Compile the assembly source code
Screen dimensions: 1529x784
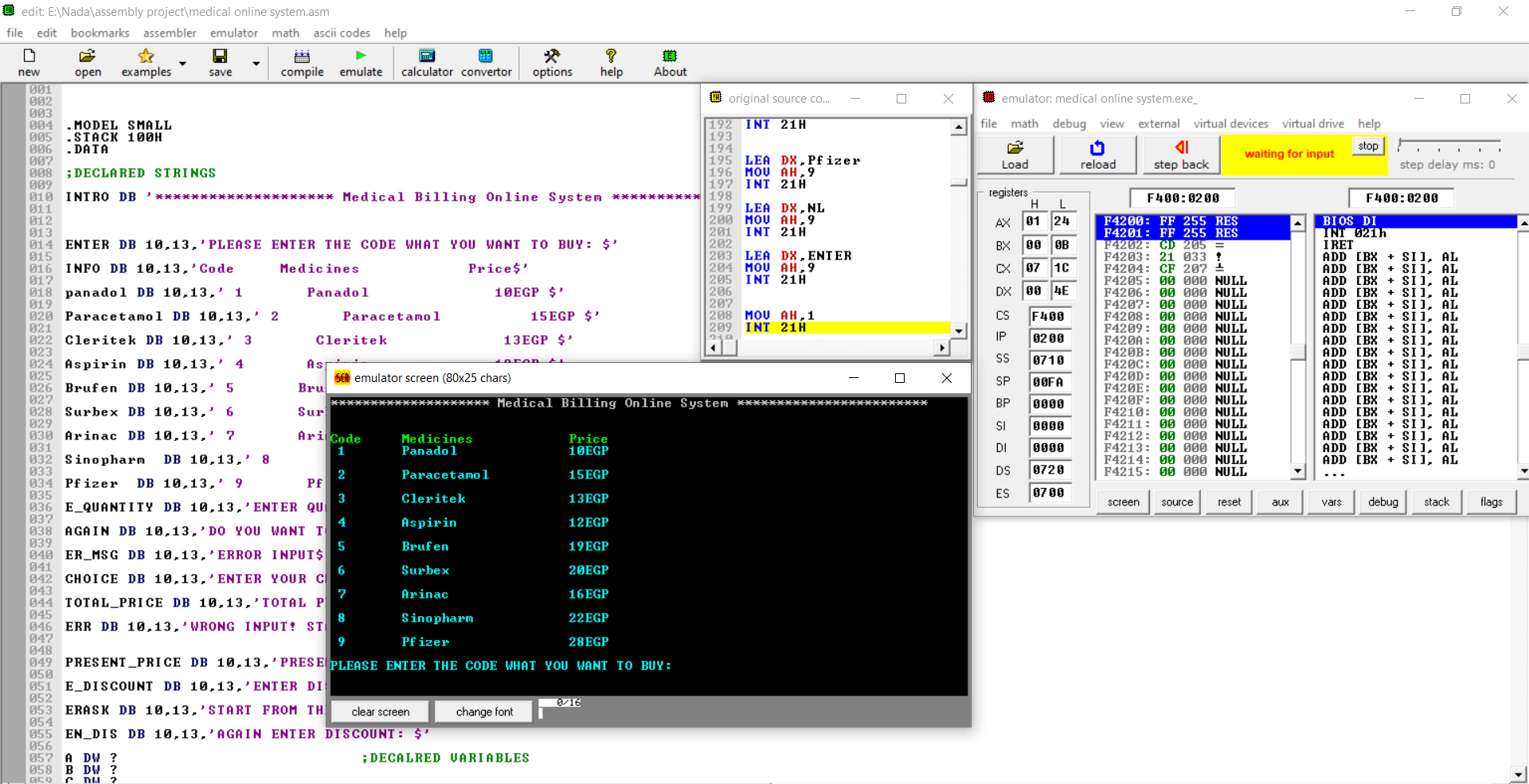[302, 62]
